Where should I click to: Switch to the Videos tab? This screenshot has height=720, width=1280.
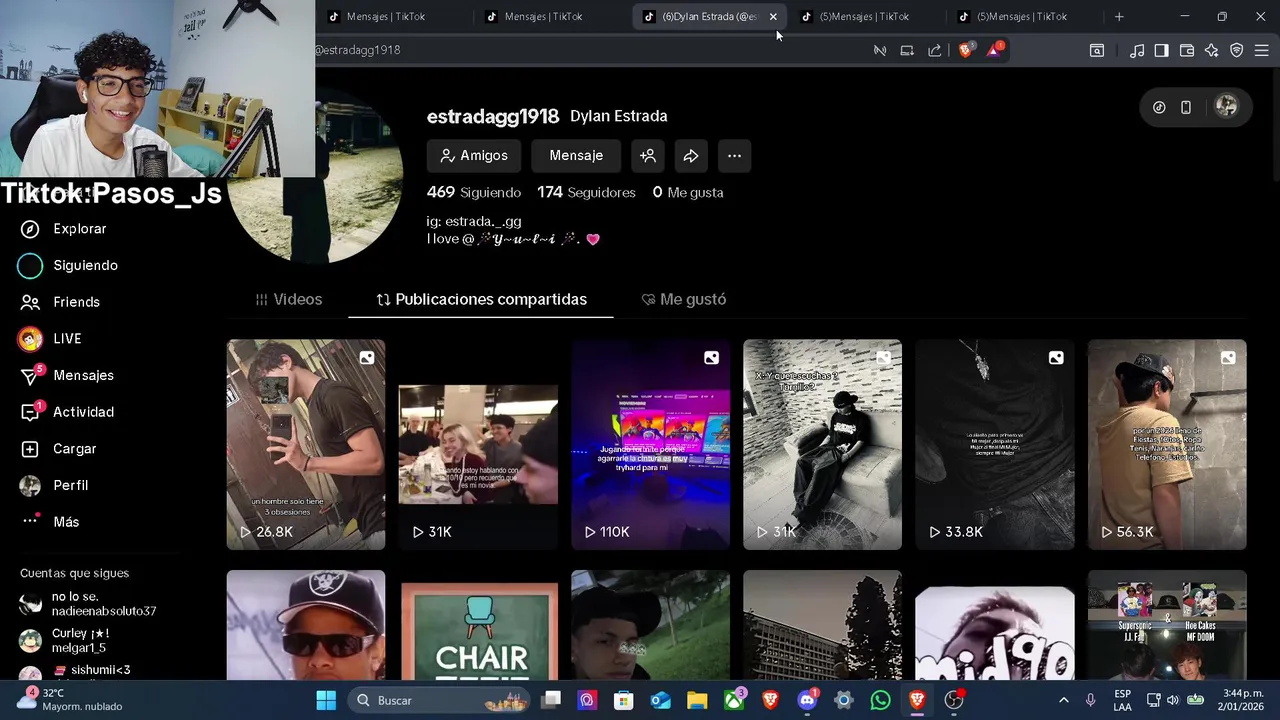pos(289,299)
